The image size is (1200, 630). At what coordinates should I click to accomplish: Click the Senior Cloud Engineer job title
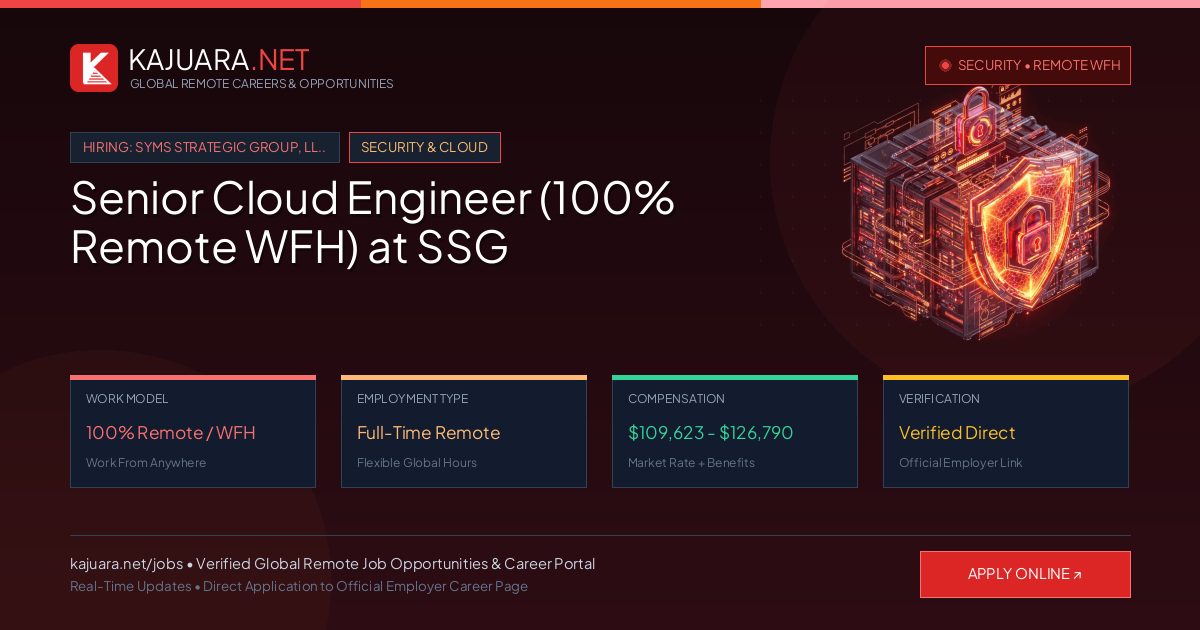tap(373, 222)
